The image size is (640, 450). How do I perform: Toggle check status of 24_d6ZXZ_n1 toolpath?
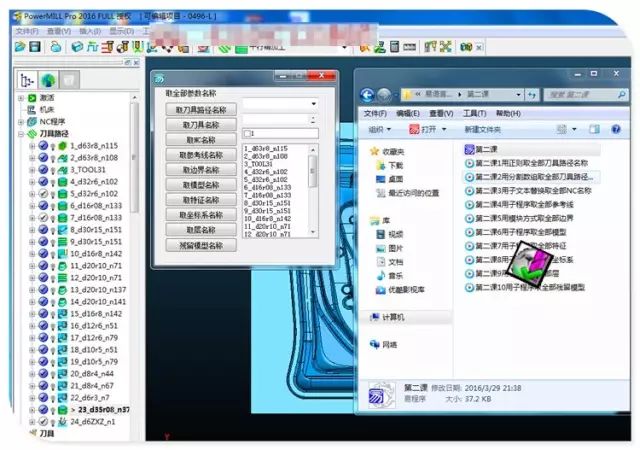click(43, 421)
